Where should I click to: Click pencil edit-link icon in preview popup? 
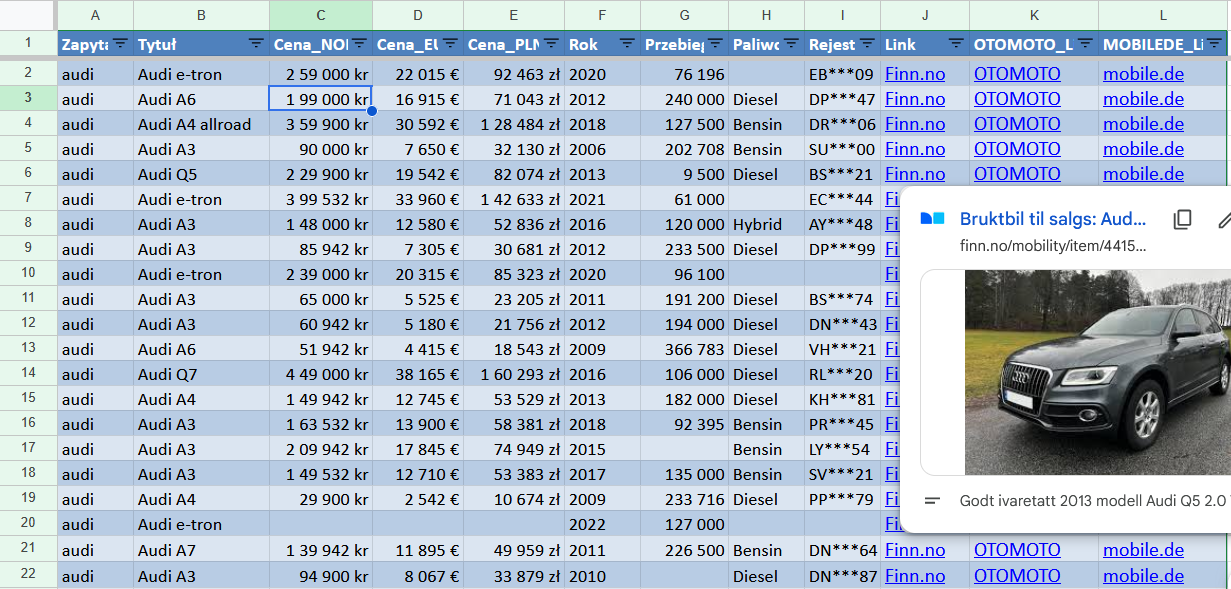click(1224, 219)
